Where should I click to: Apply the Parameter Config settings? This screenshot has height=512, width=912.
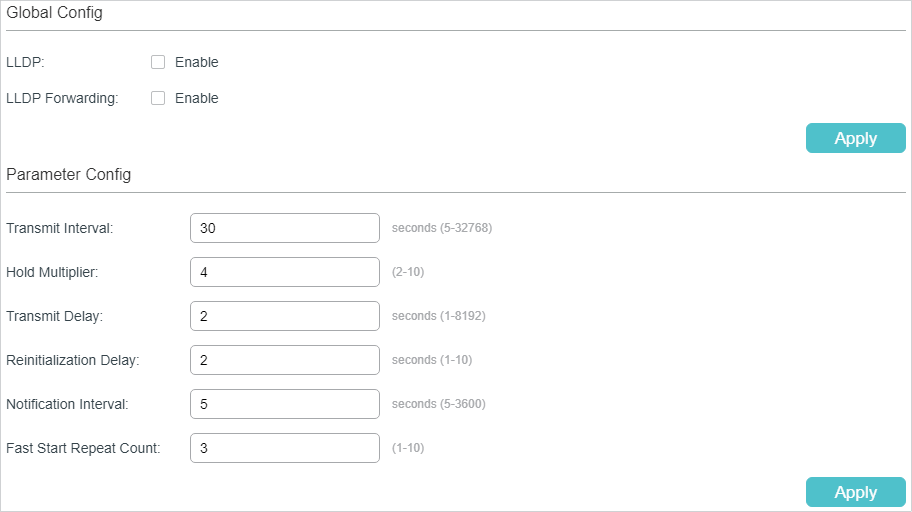click(x=856, y=492)
